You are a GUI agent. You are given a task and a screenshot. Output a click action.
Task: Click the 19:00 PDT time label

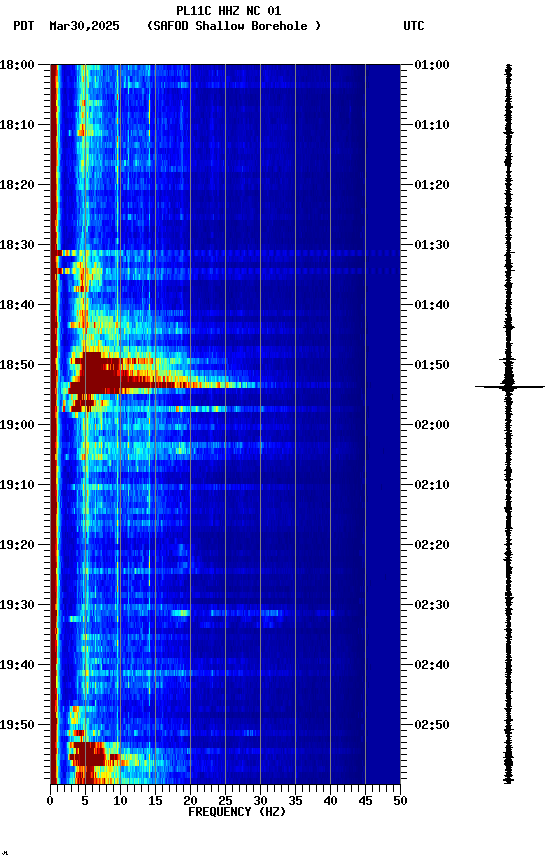(17, 425)
